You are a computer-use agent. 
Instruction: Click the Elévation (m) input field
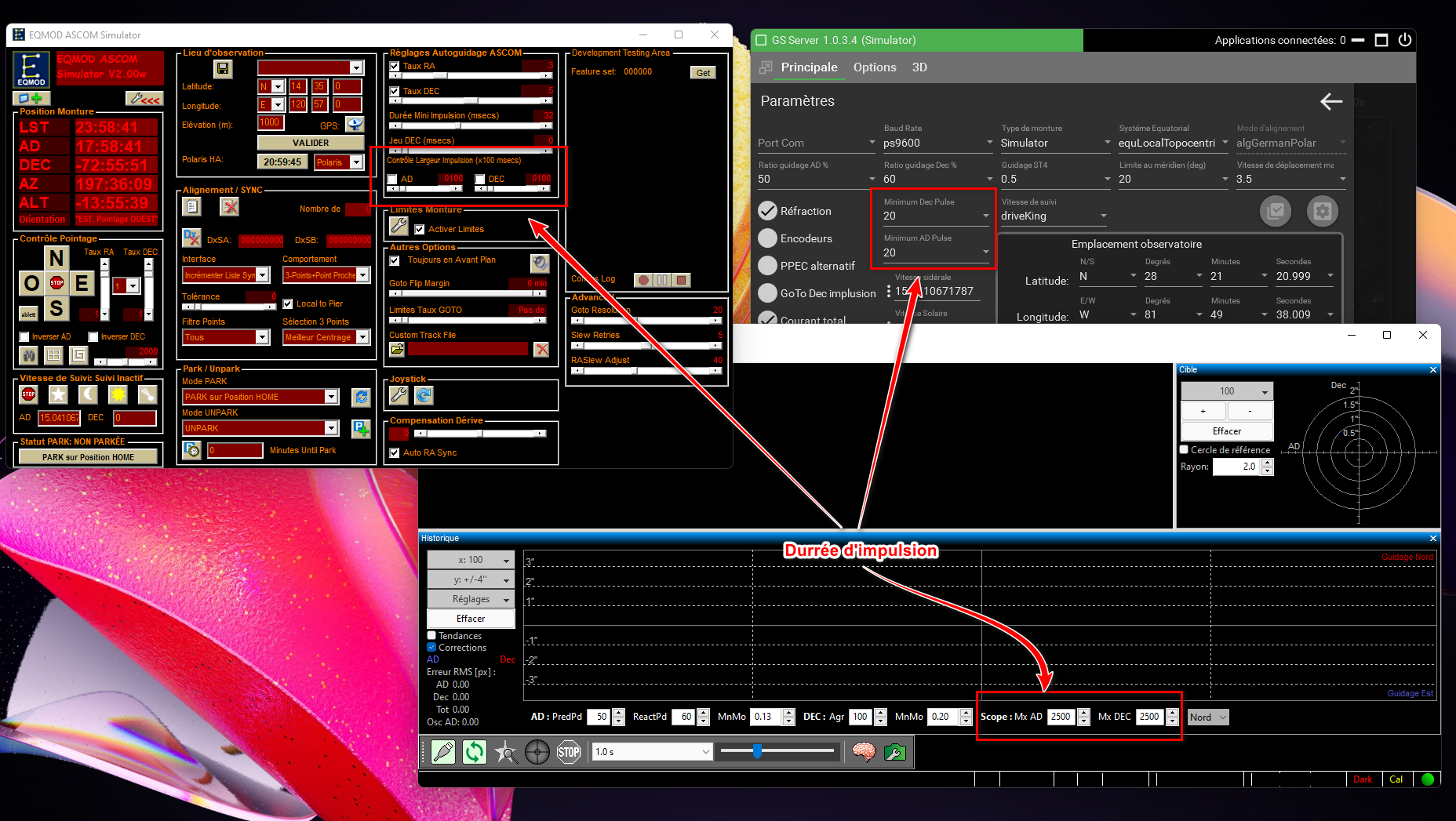click(271, 122)
